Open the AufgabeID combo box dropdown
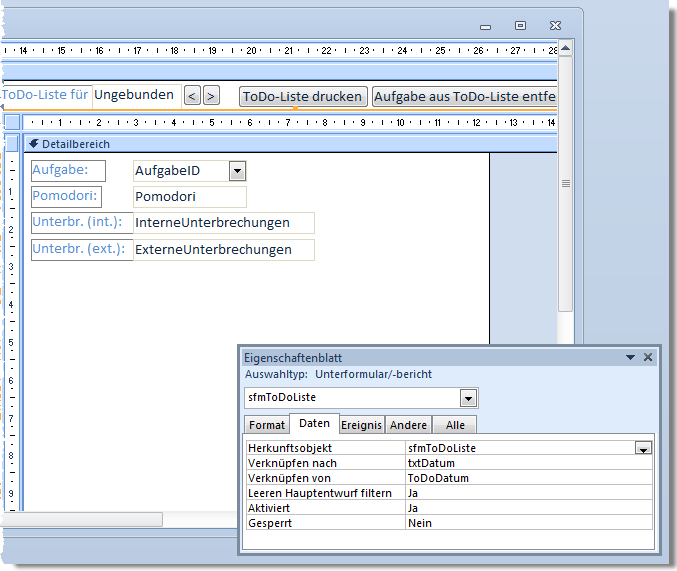The width and height of the screenshot is (677, 571). 237,171
